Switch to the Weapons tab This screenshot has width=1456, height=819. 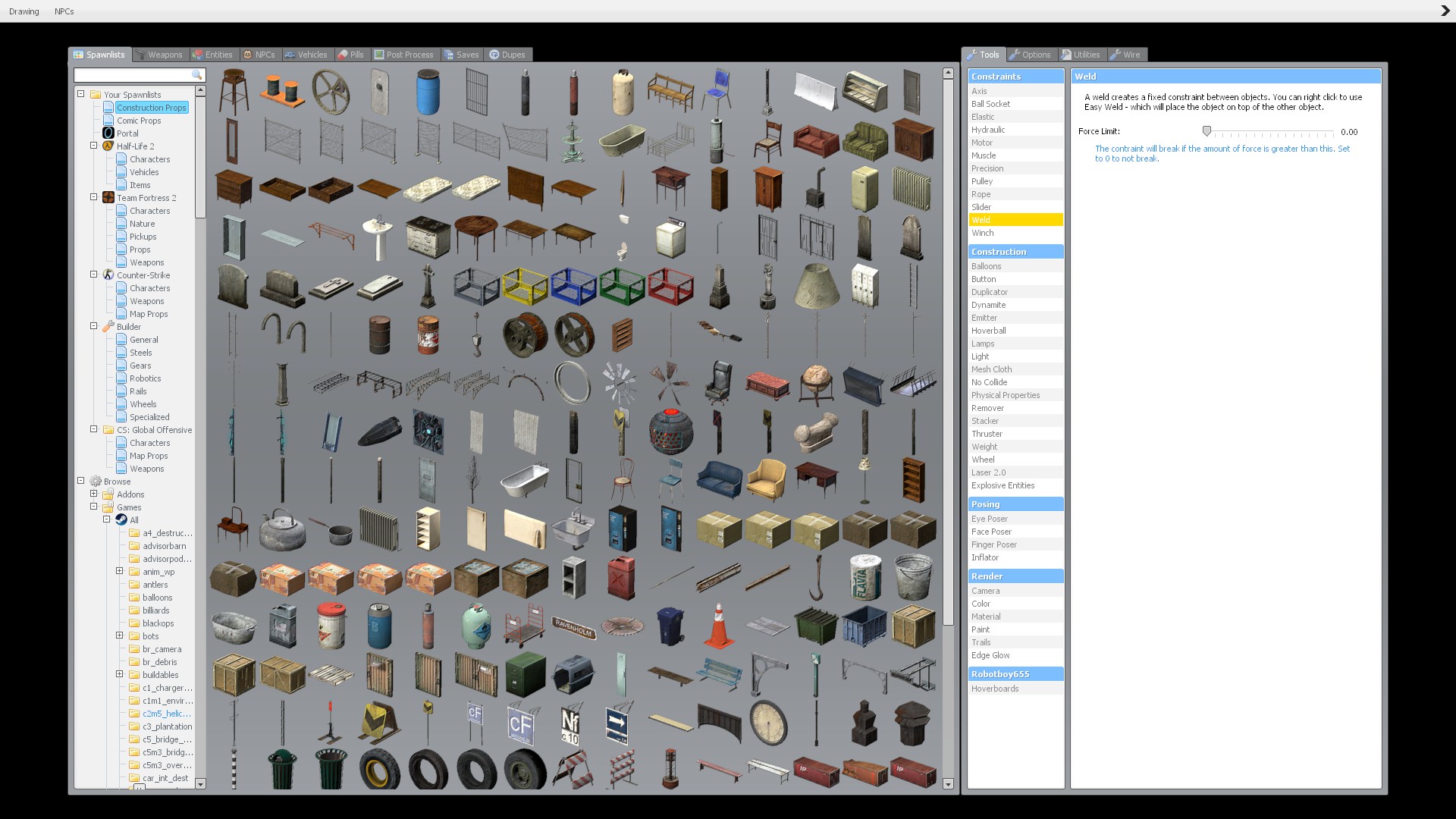click(x=160, y=55)
